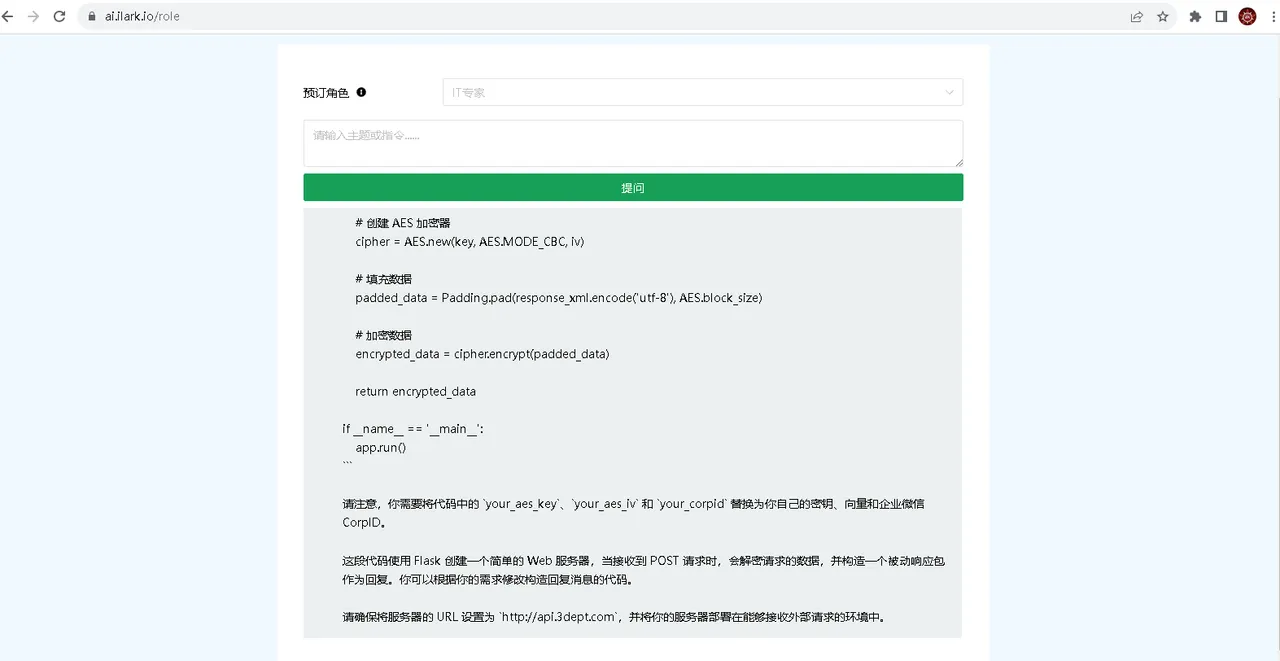Open the IT专家 role dropdown
This screenshot has height=661, width=1280.
[x=703, y=92]
